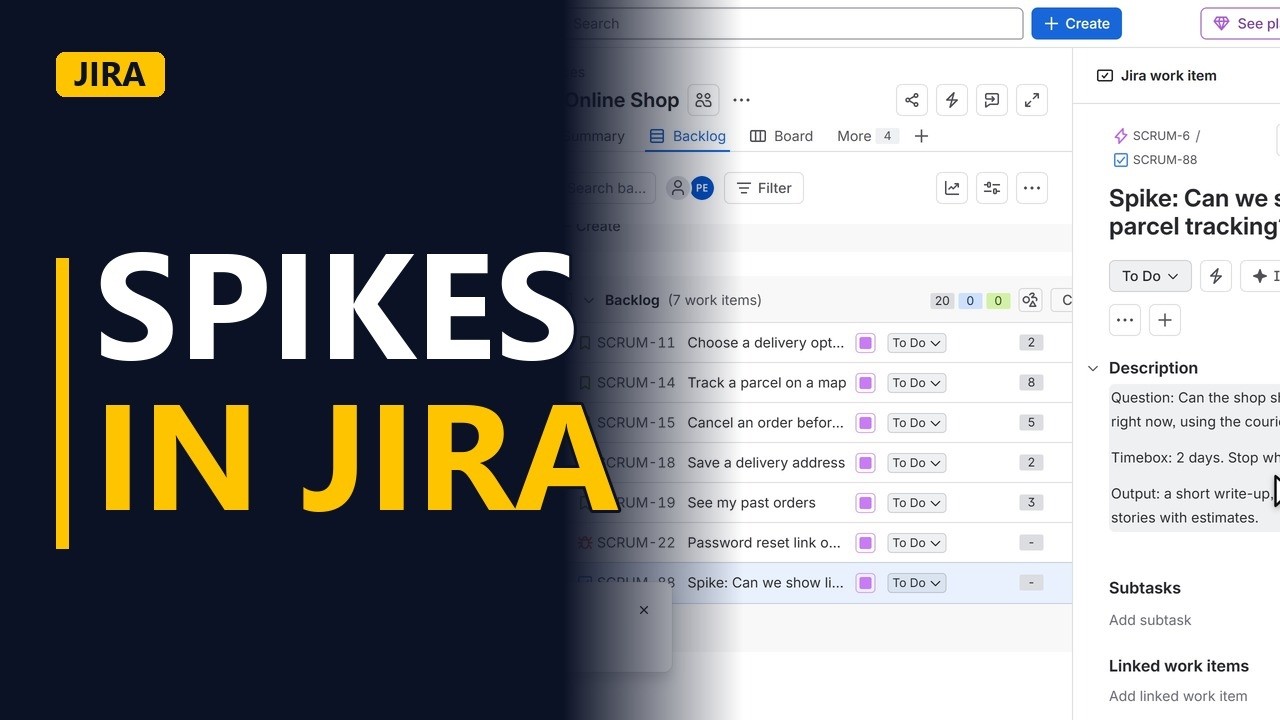Open the To Do dropdown for SCRUM-18
1280x720 pixels.
click(916, 463)
